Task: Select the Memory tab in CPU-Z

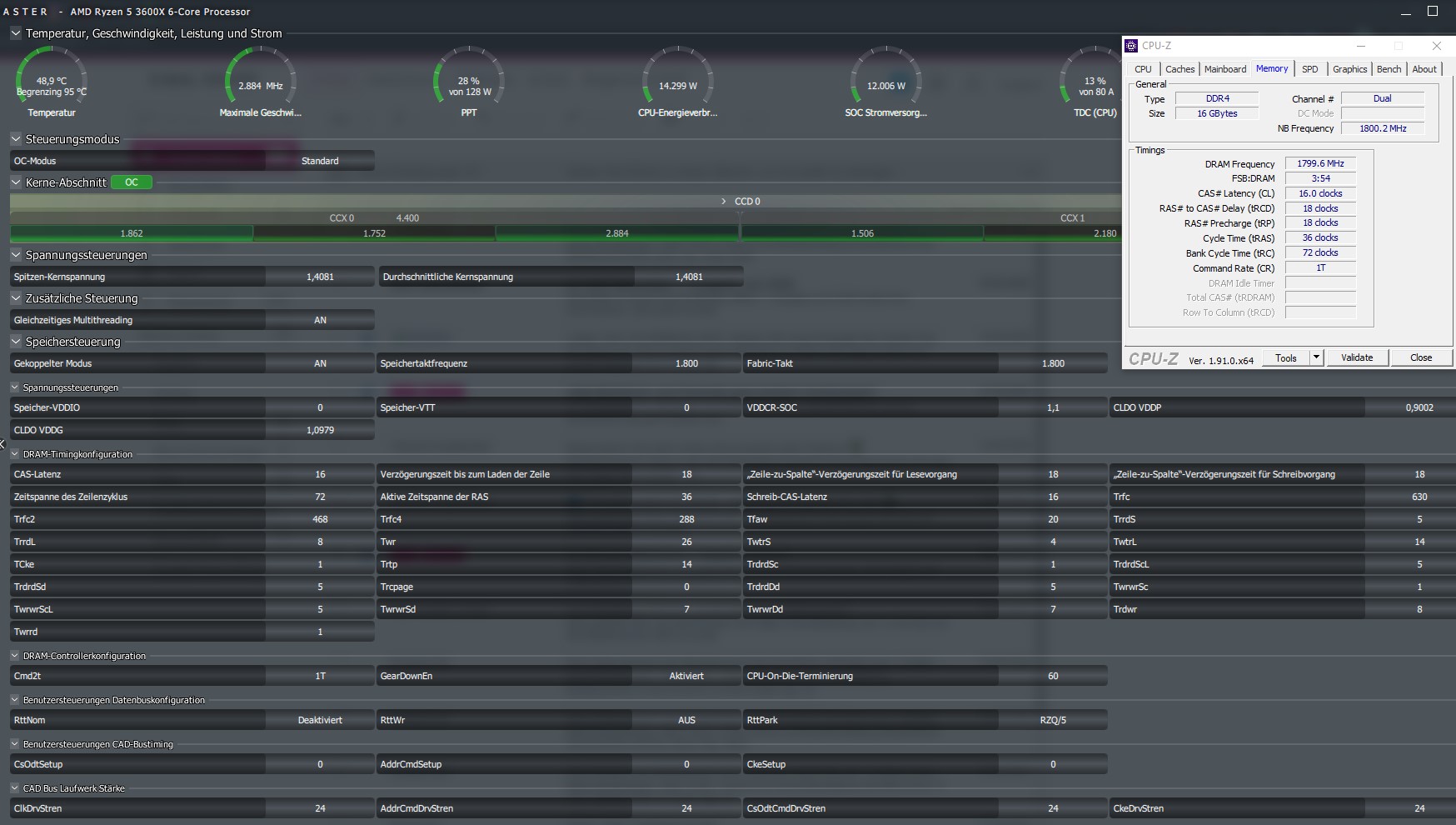Action: point(1272,69)
